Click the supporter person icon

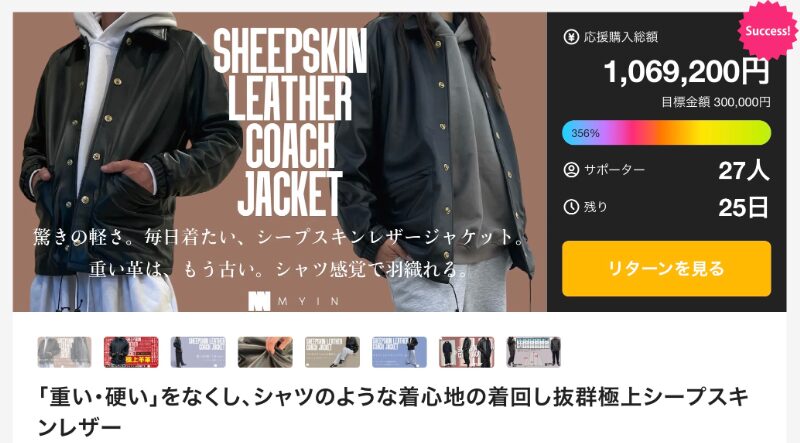571,170
